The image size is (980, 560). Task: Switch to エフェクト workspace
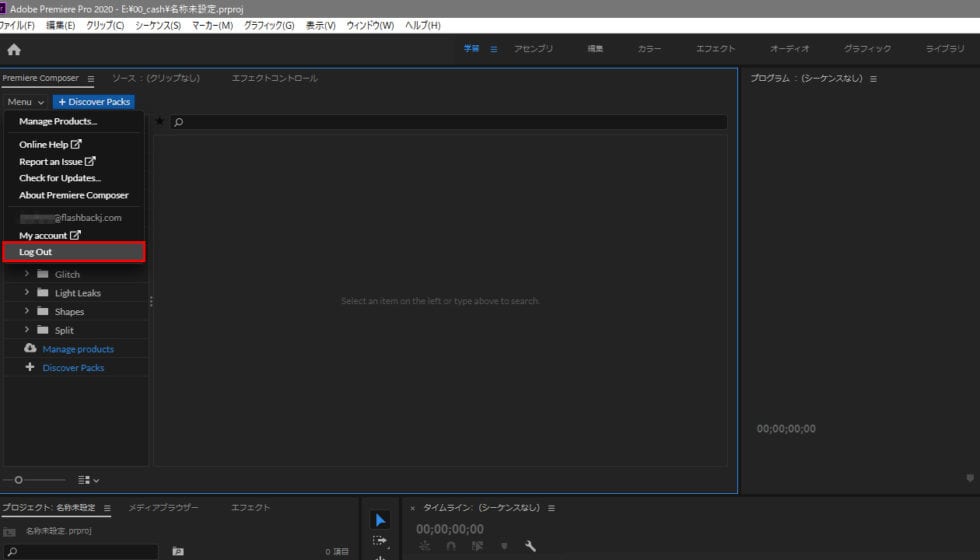click(716, 49)
